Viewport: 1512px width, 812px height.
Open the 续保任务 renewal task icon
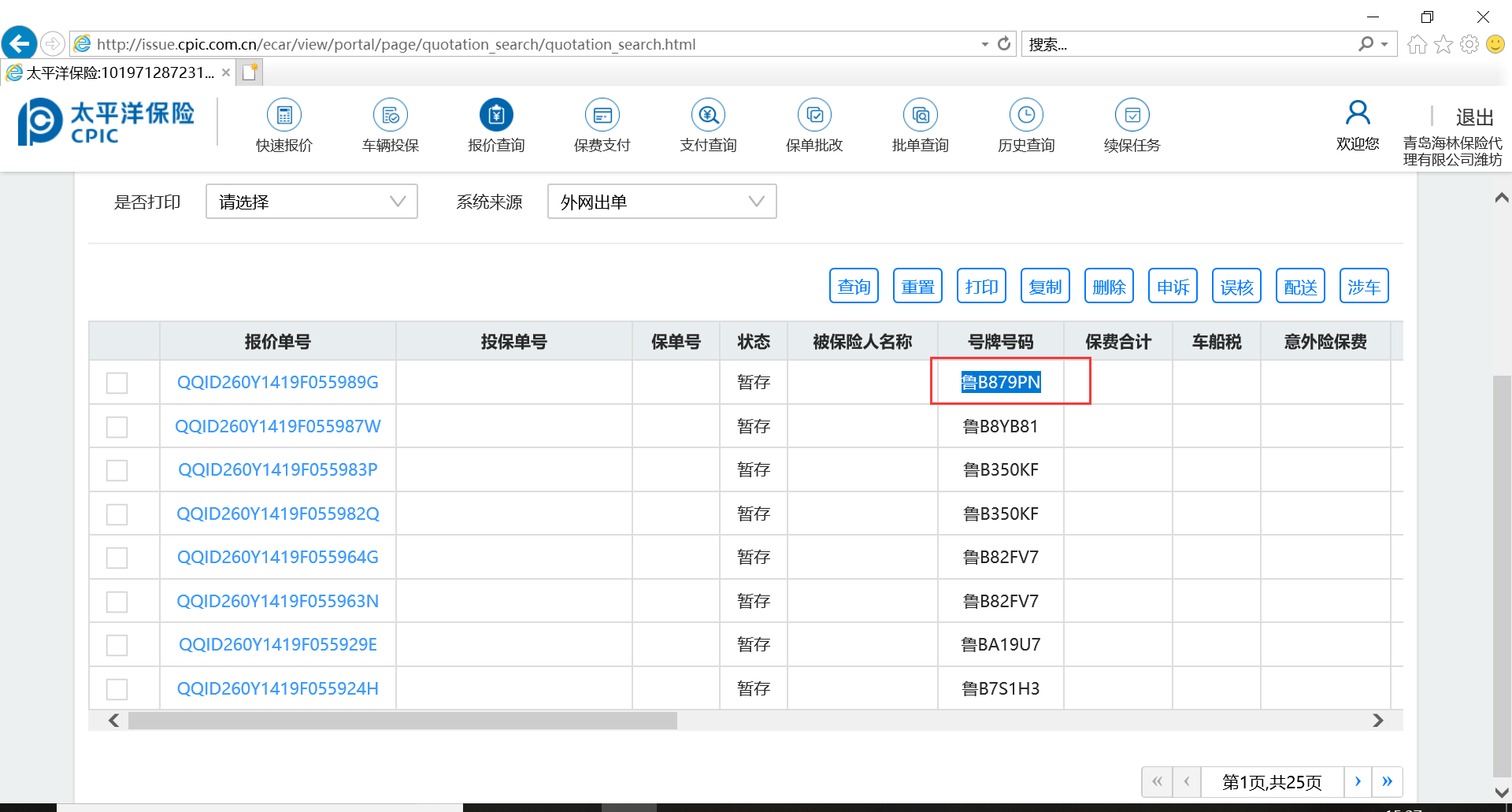pyautogui.click(x=1132, y=116)
